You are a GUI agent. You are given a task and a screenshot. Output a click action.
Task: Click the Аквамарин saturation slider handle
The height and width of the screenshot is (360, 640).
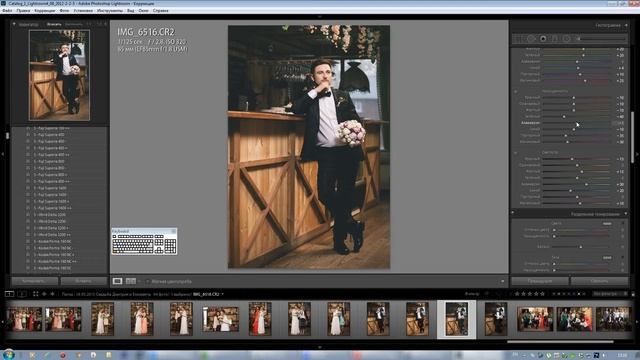tap(576, 123)
